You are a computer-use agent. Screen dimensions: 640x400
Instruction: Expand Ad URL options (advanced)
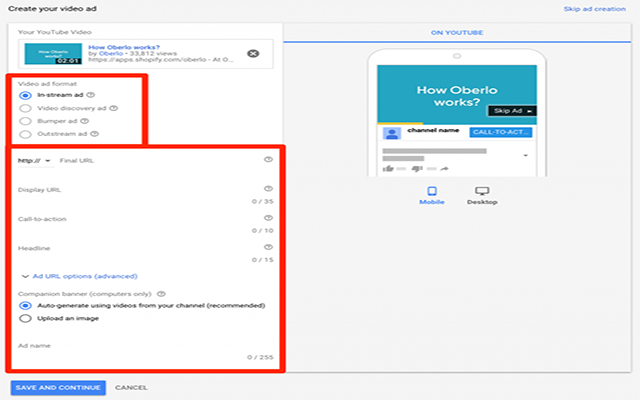pos(78,275)
